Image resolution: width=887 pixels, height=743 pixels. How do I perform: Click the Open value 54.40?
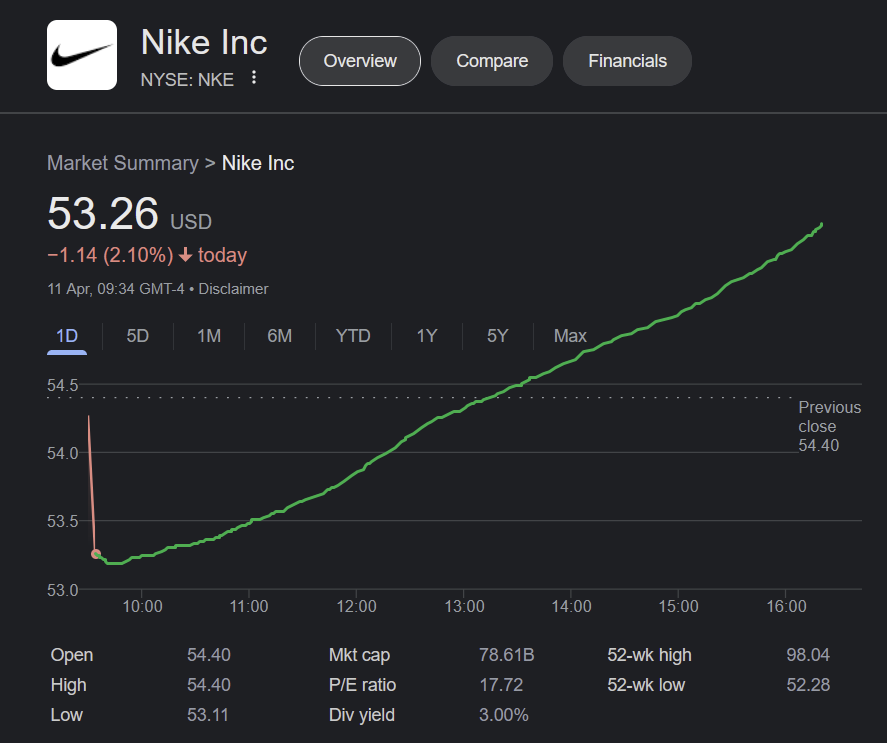(209, 655)
